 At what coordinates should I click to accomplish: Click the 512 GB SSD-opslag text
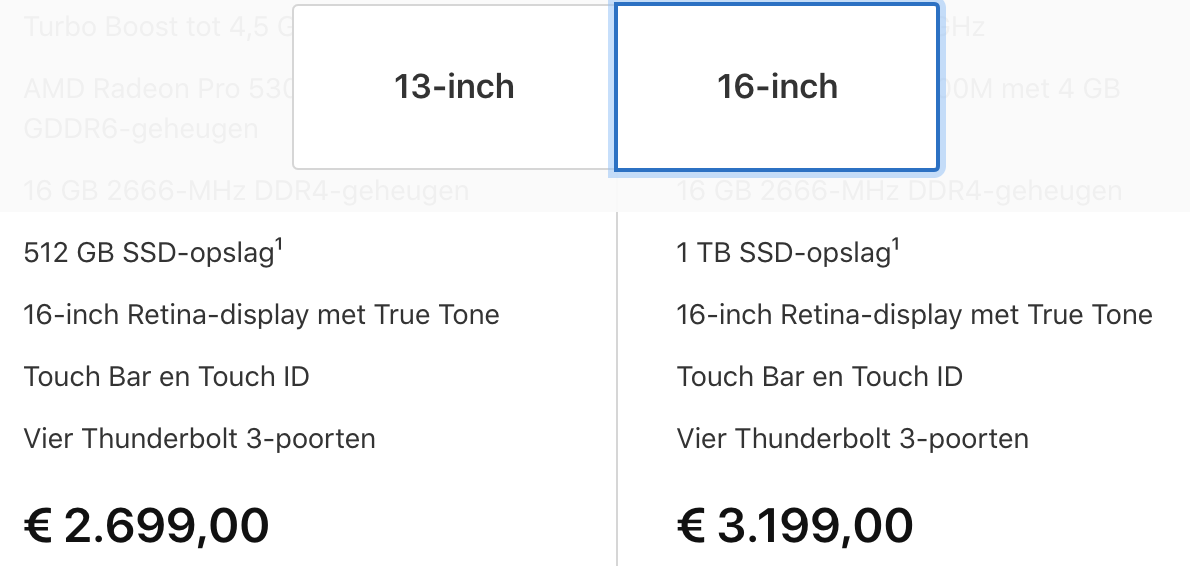(149, 253)
